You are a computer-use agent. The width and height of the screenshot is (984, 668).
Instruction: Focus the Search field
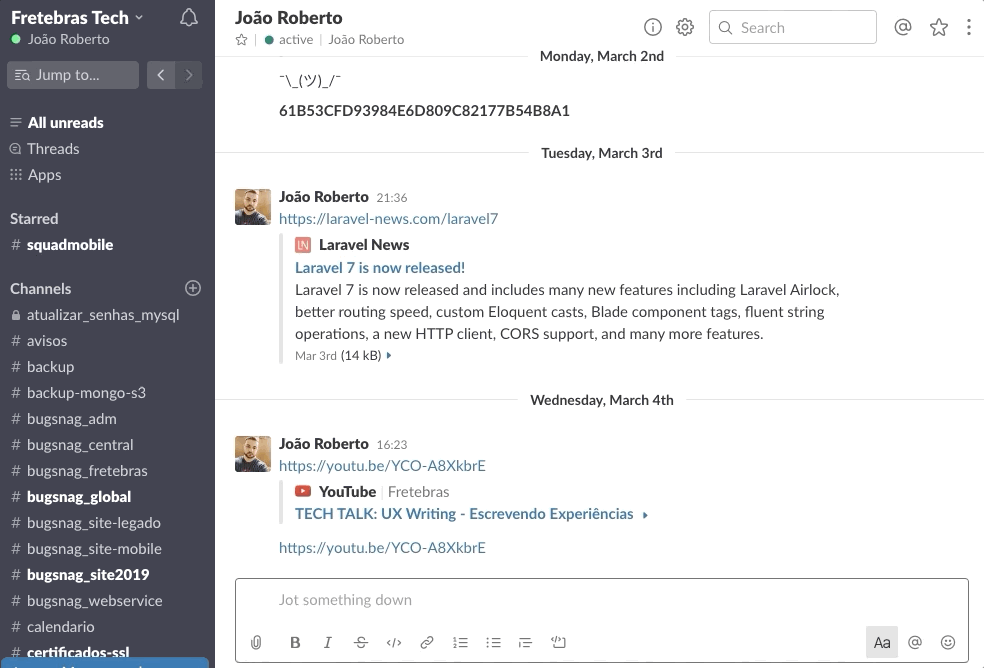(x=793, y=27)
